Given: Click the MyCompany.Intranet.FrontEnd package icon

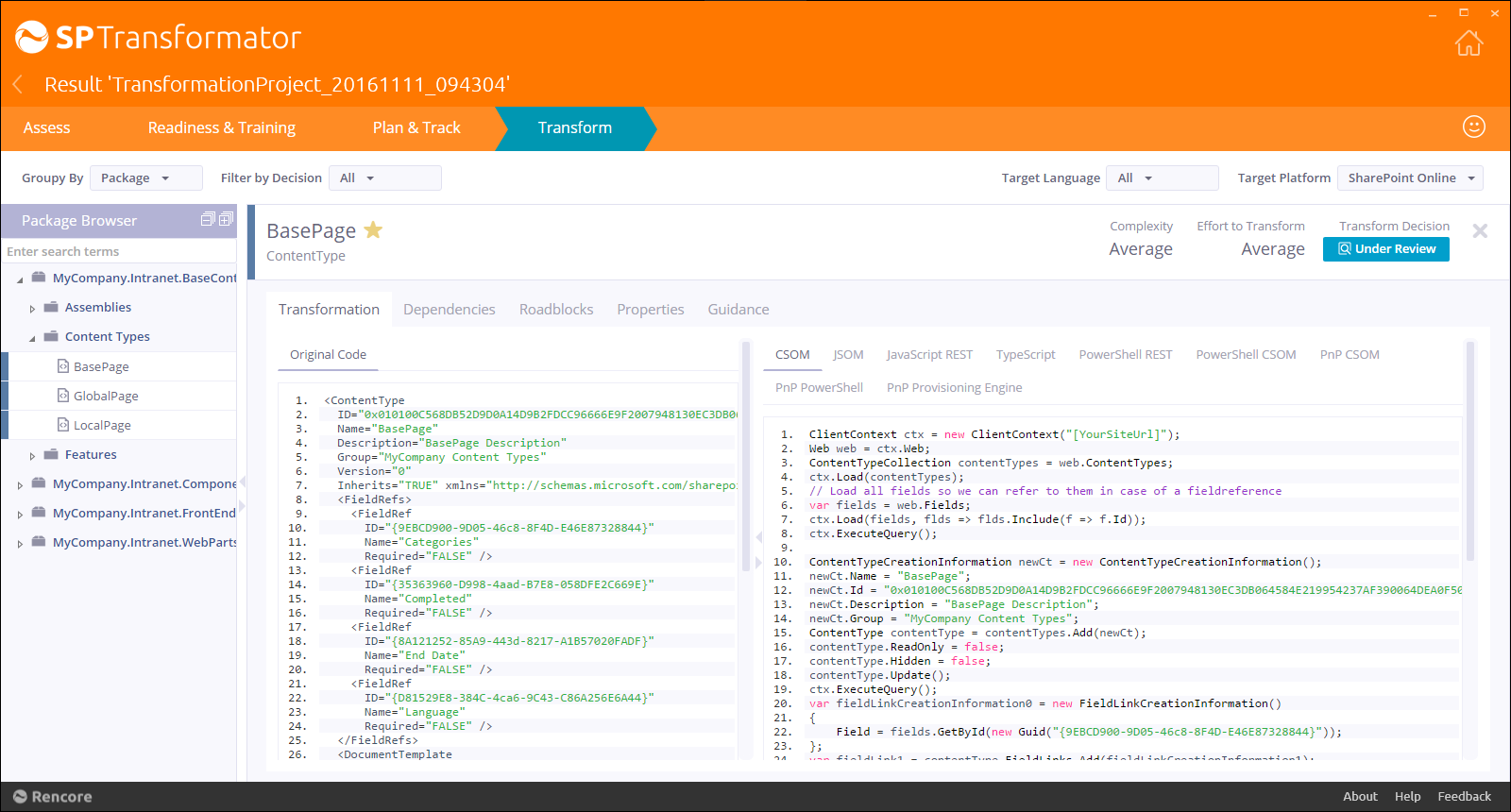Looking at the screenshot, I should point(39,513).
